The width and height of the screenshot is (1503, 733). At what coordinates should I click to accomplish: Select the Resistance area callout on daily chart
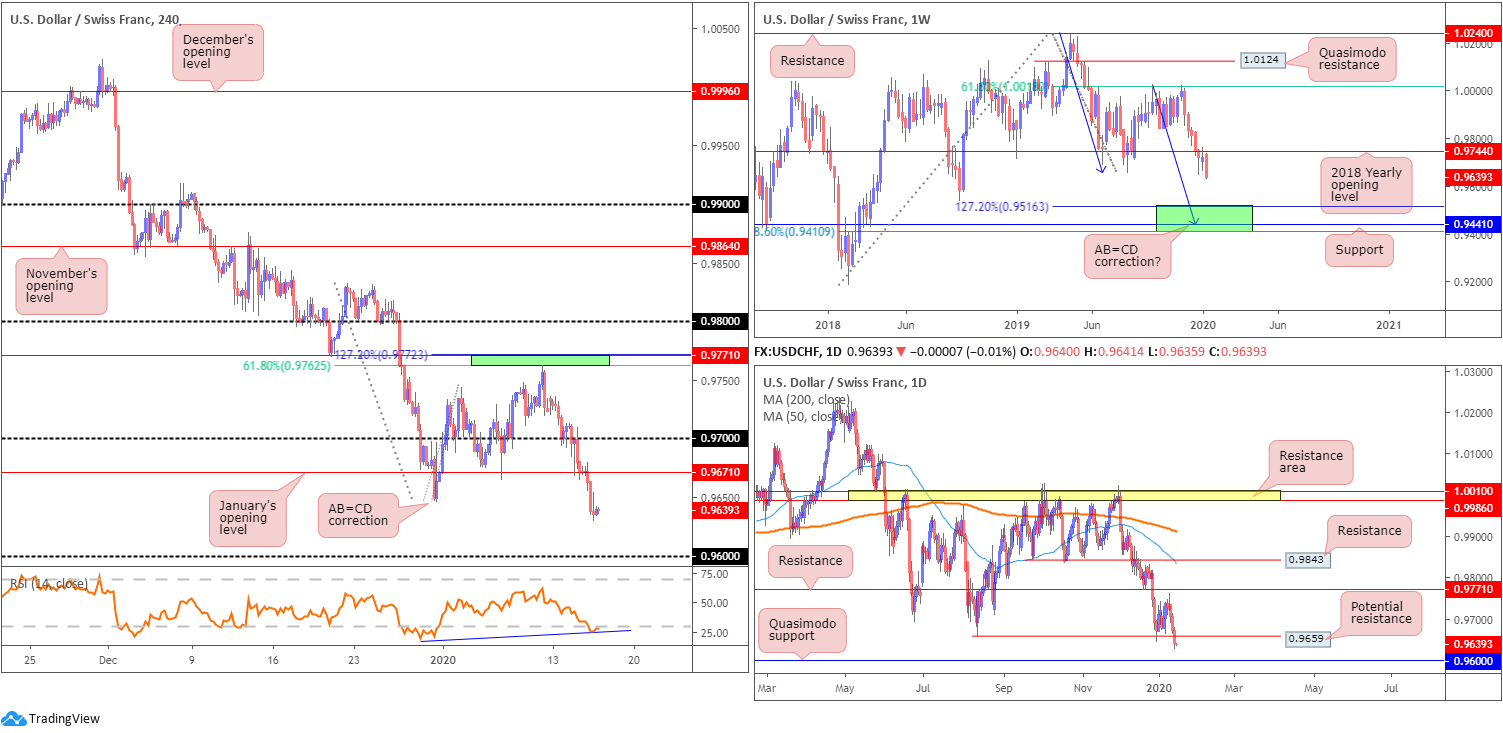(1311, 461)
